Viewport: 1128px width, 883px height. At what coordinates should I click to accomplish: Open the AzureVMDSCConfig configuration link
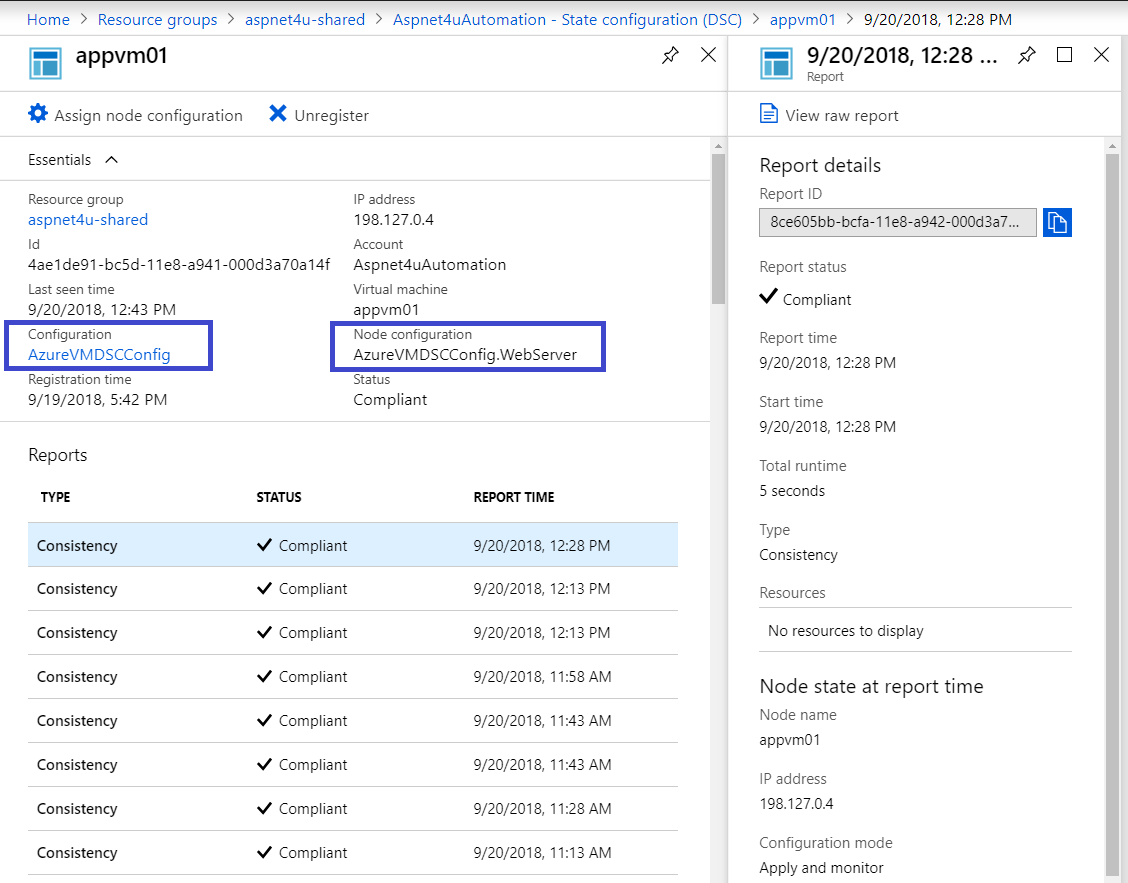point(99,355)
